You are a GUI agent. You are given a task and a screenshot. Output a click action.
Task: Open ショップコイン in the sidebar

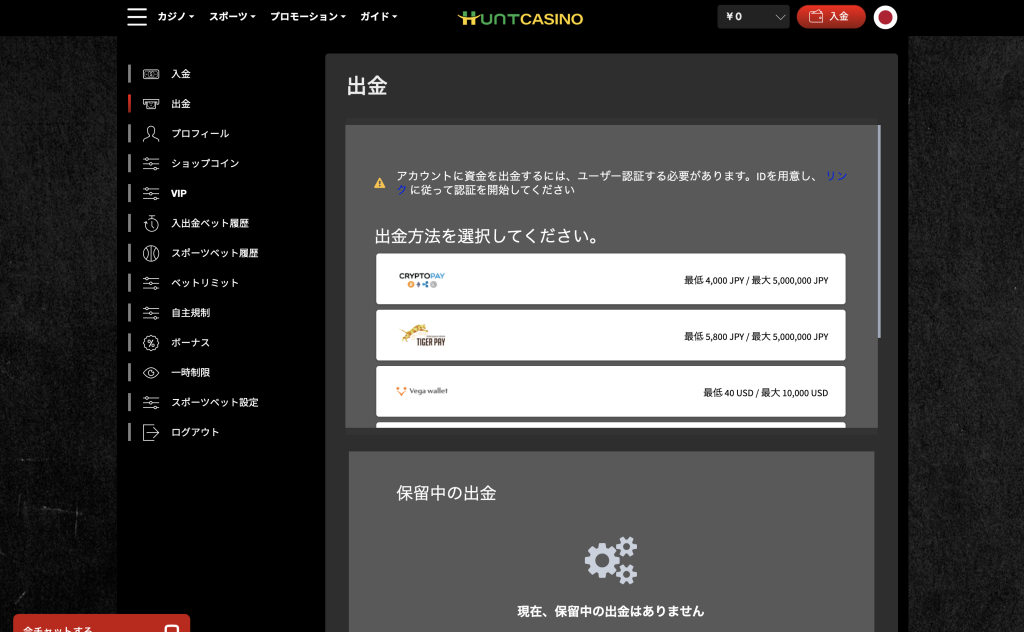pyautogui.click(x=205, y=163)
